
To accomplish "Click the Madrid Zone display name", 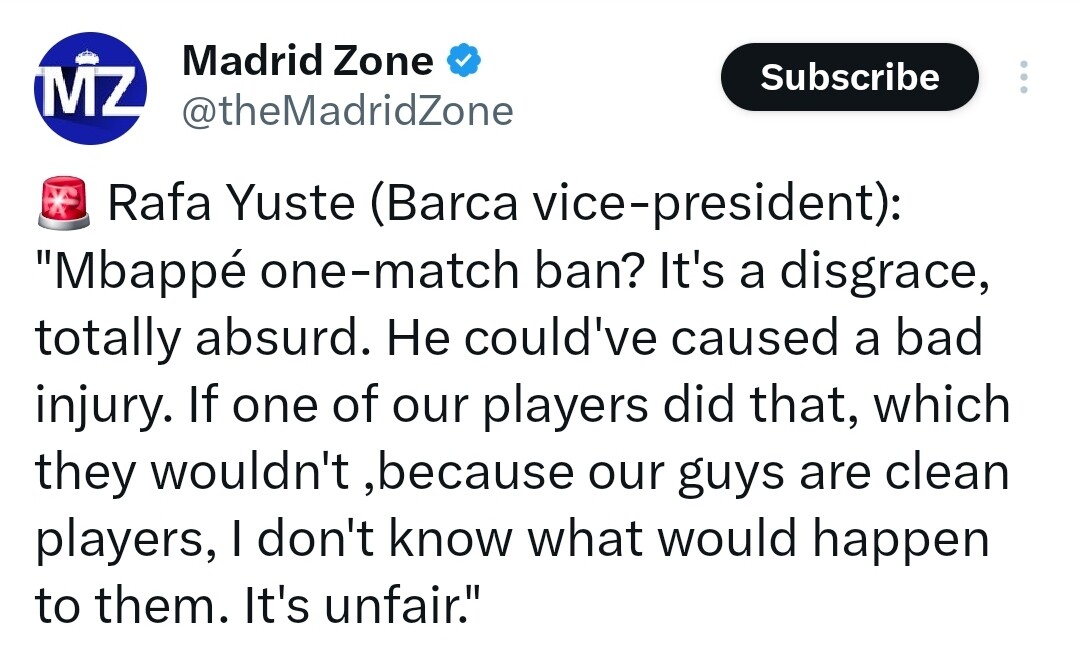I will (308, 61).
